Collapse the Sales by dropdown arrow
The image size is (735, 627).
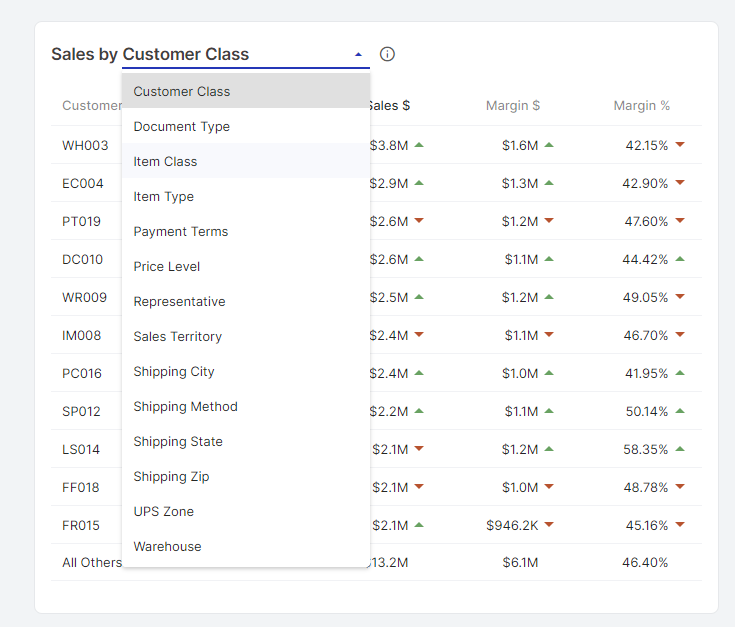click(x=358, y=55)
